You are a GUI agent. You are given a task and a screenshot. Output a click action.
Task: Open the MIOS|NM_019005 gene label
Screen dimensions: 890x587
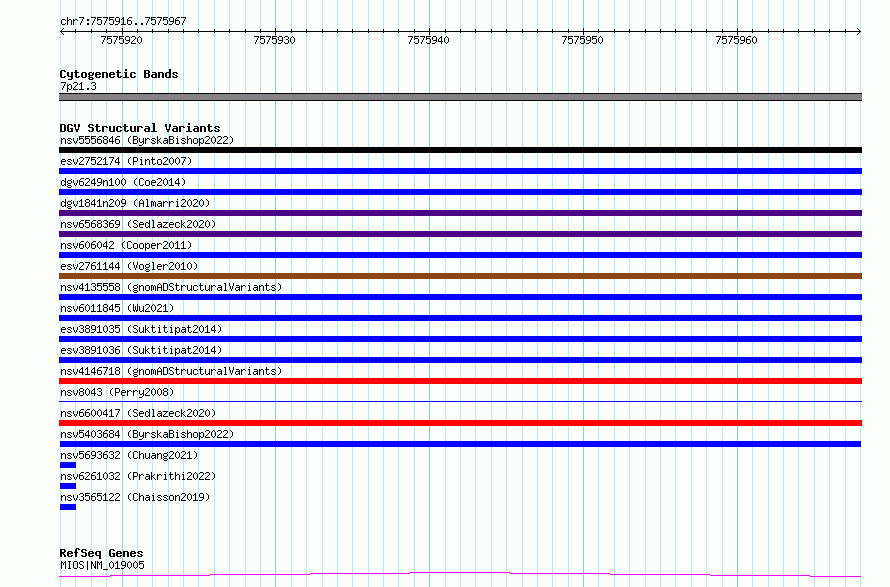[102, 565]
